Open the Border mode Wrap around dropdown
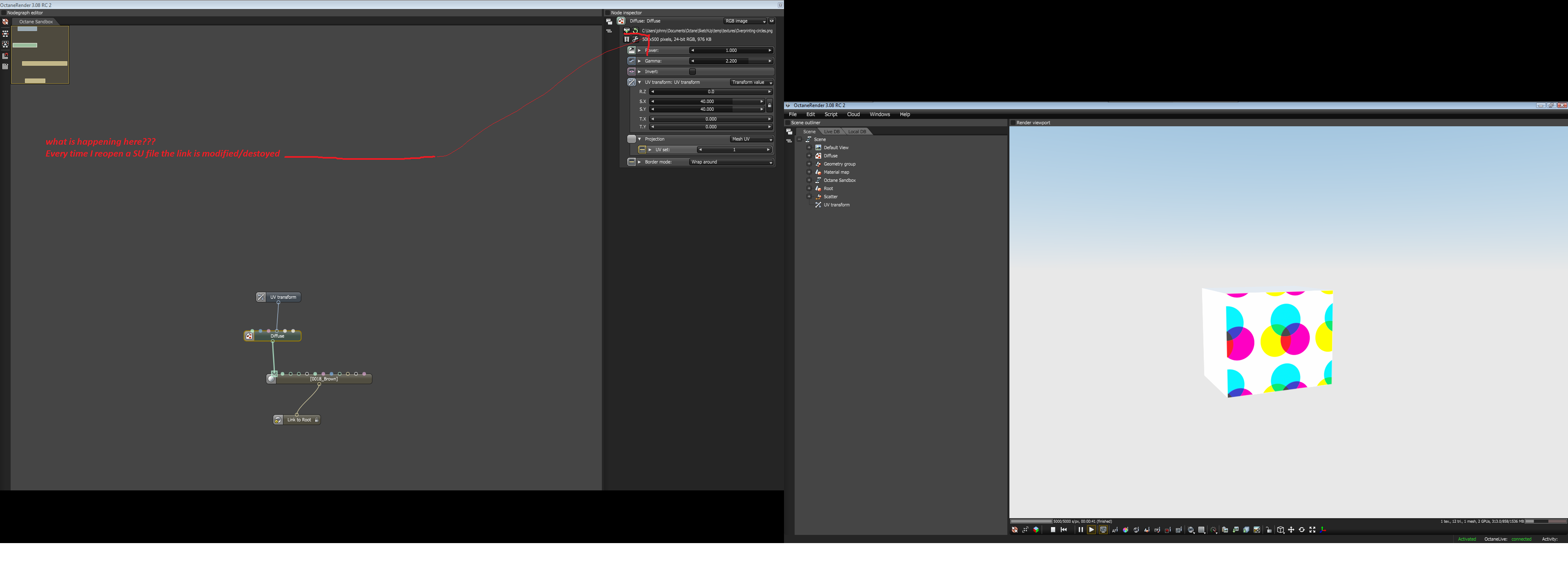The image size is (1568, 586). coord(731,162)
